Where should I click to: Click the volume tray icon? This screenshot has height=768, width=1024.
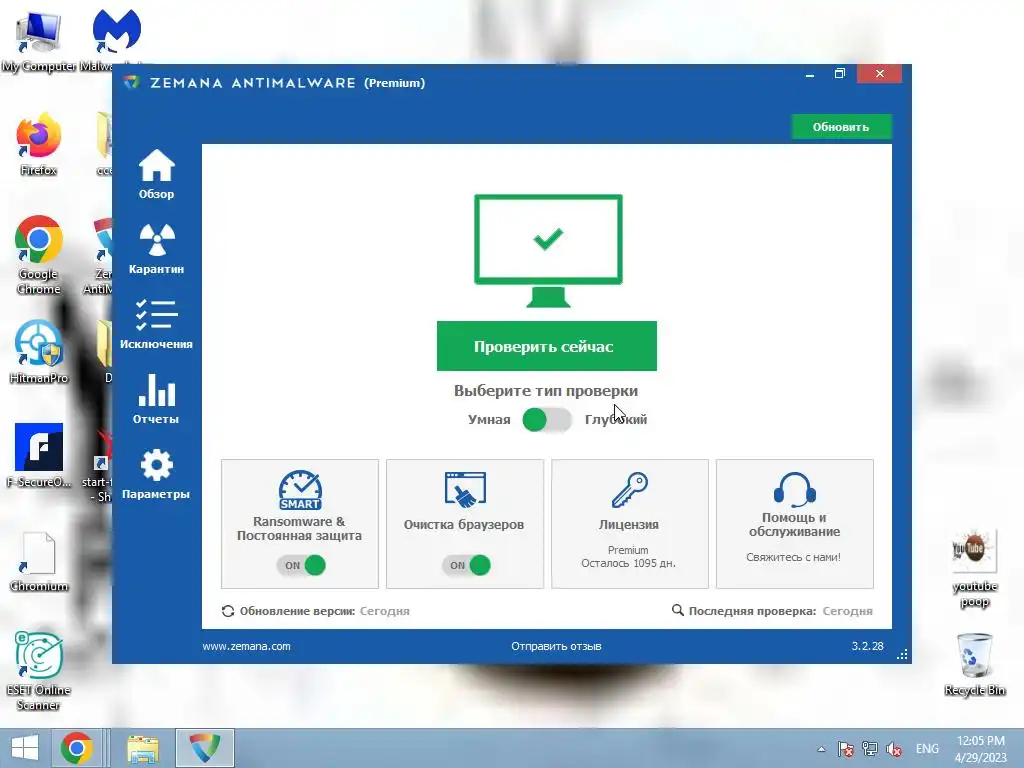(894, 749)
